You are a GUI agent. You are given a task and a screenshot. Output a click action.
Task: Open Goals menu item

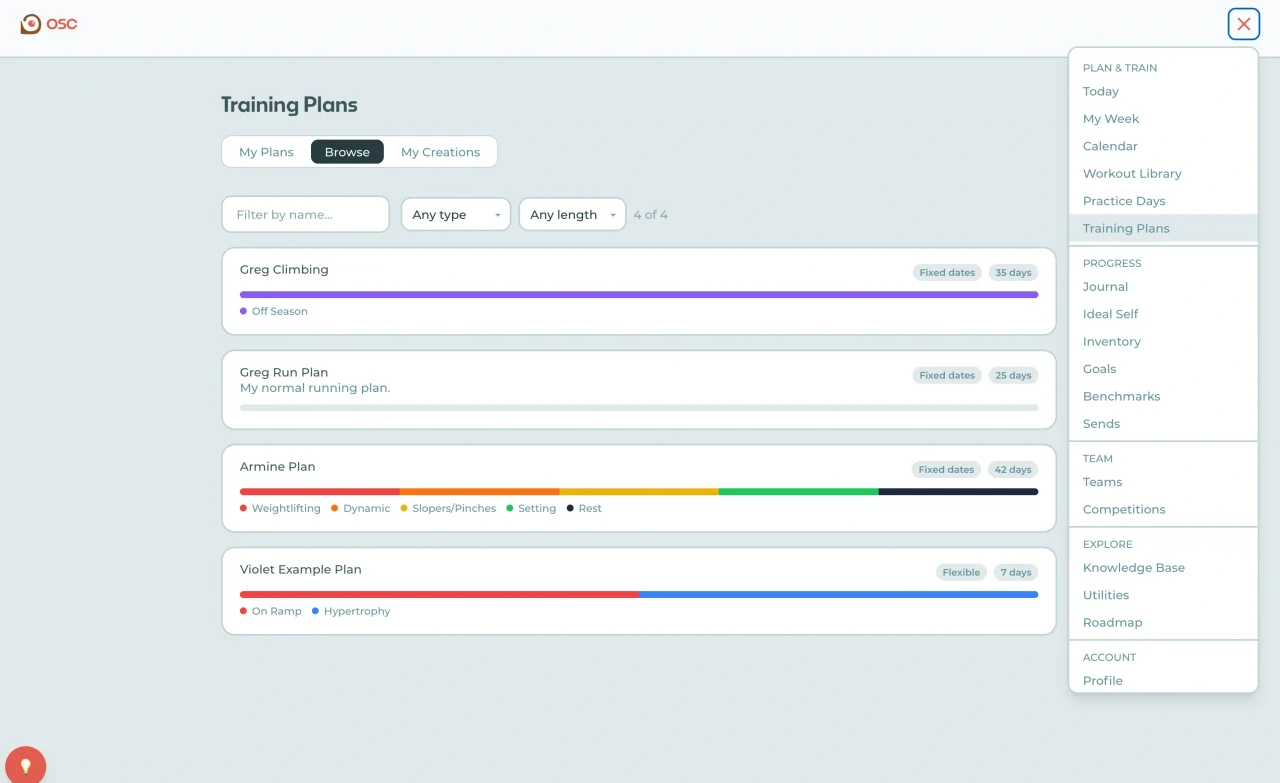click(1163, 369)
